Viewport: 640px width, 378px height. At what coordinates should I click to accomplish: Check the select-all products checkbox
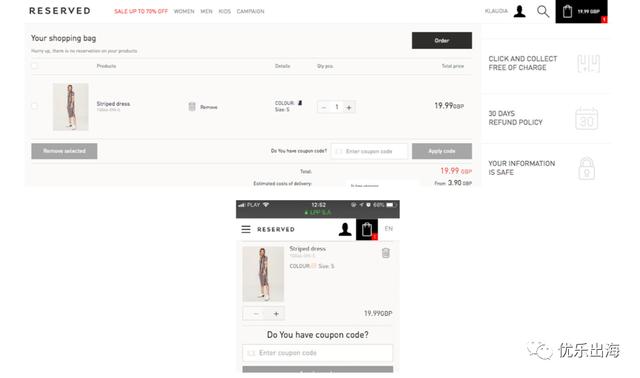(x=35, y=66)
